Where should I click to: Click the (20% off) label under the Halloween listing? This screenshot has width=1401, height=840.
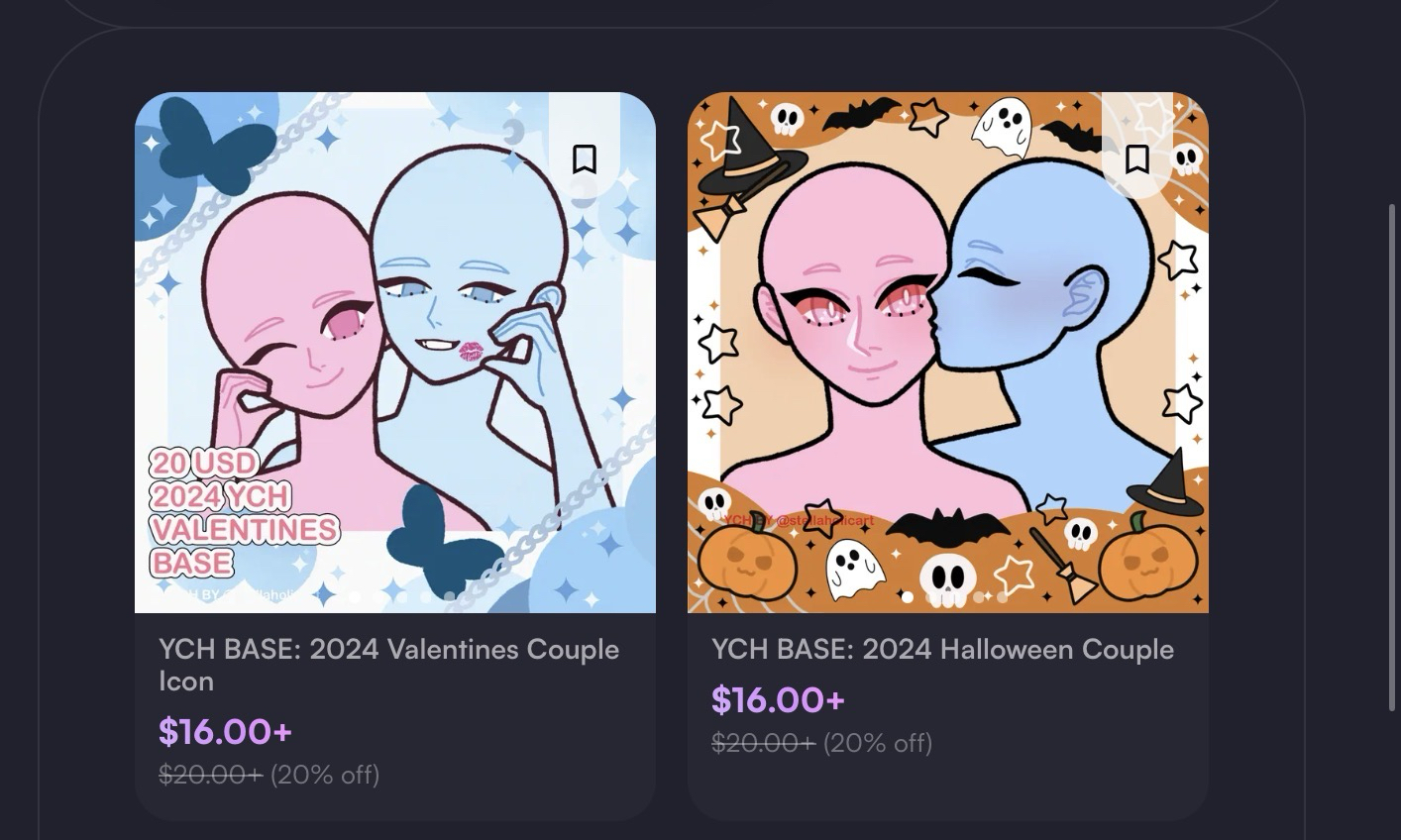tap(878, 742)
